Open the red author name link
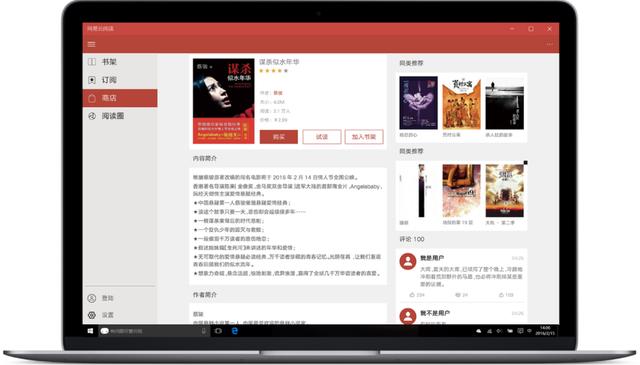Viewport: 640px width, 365px height. coord(278,93)
